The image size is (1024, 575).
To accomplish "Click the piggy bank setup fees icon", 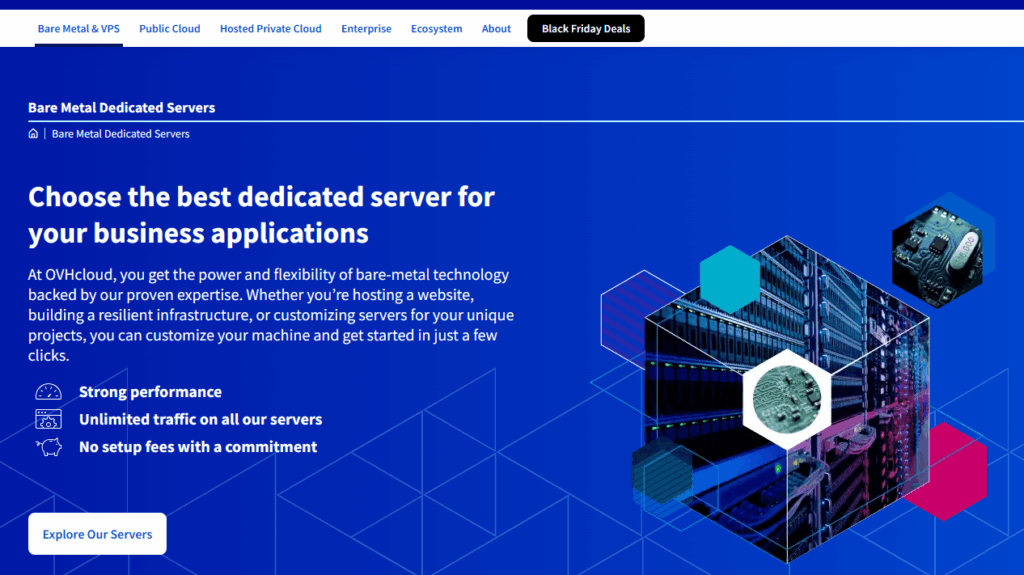I will (x=48, y=447).
